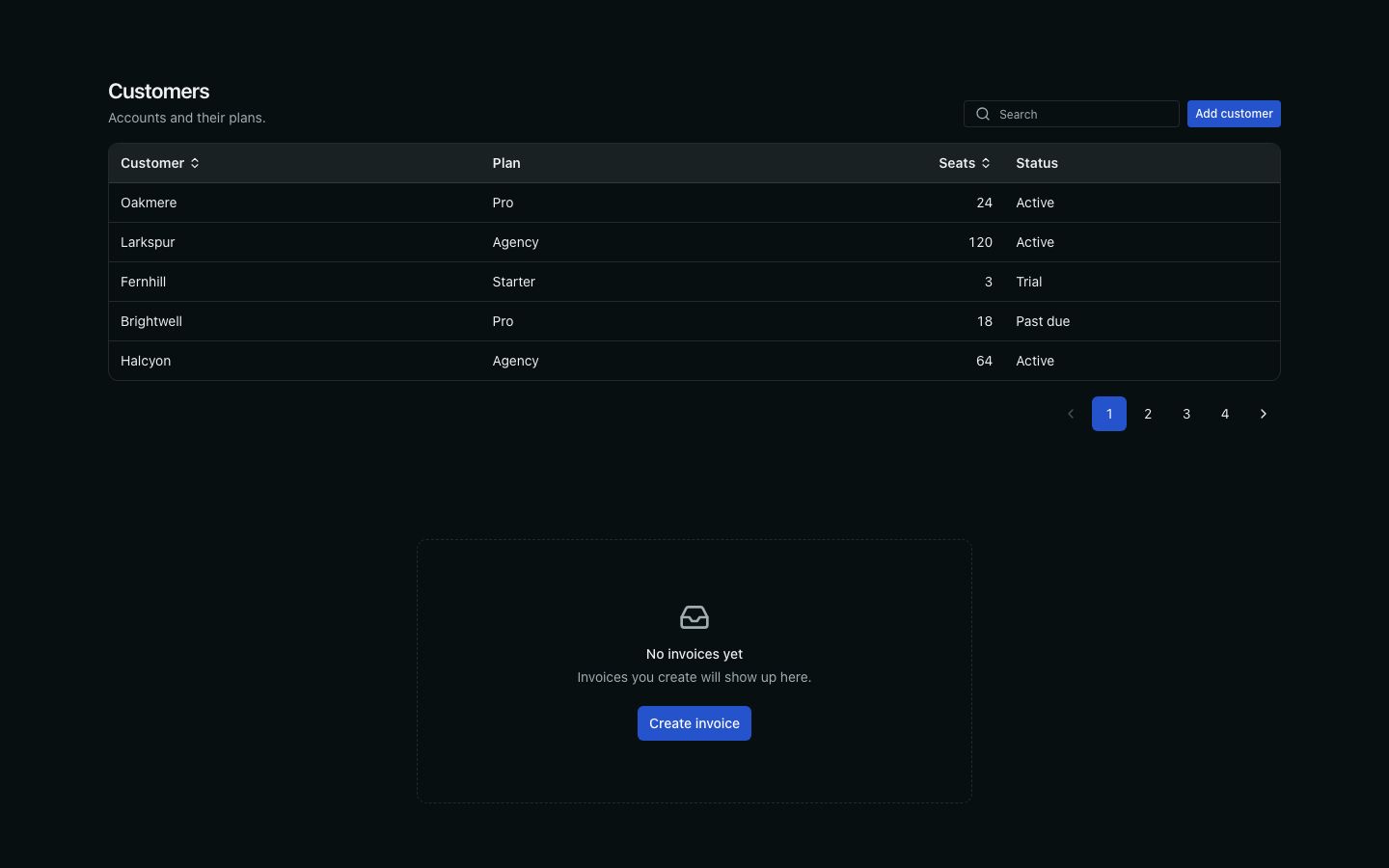This screenshot has height=868, width=1389.
Task: Click Larkspur's Active status
Action: coord(1035,242)
